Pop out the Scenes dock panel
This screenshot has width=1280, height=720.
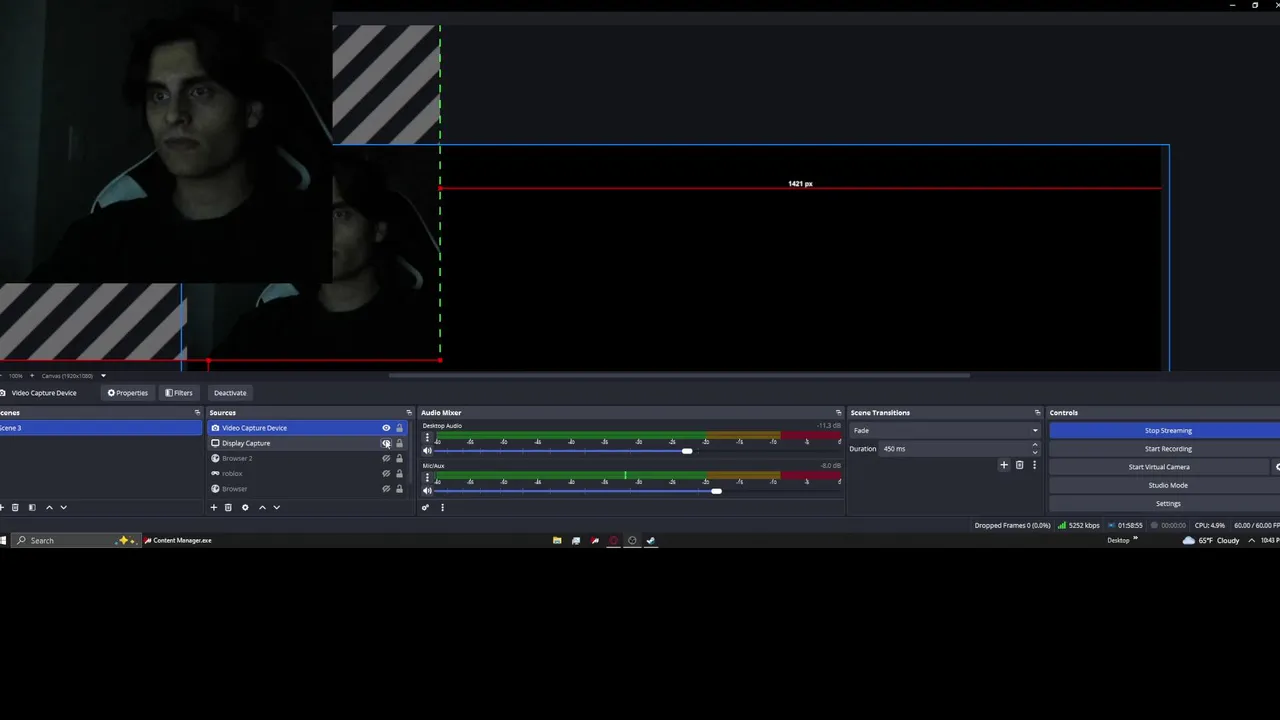click(197, 412)
